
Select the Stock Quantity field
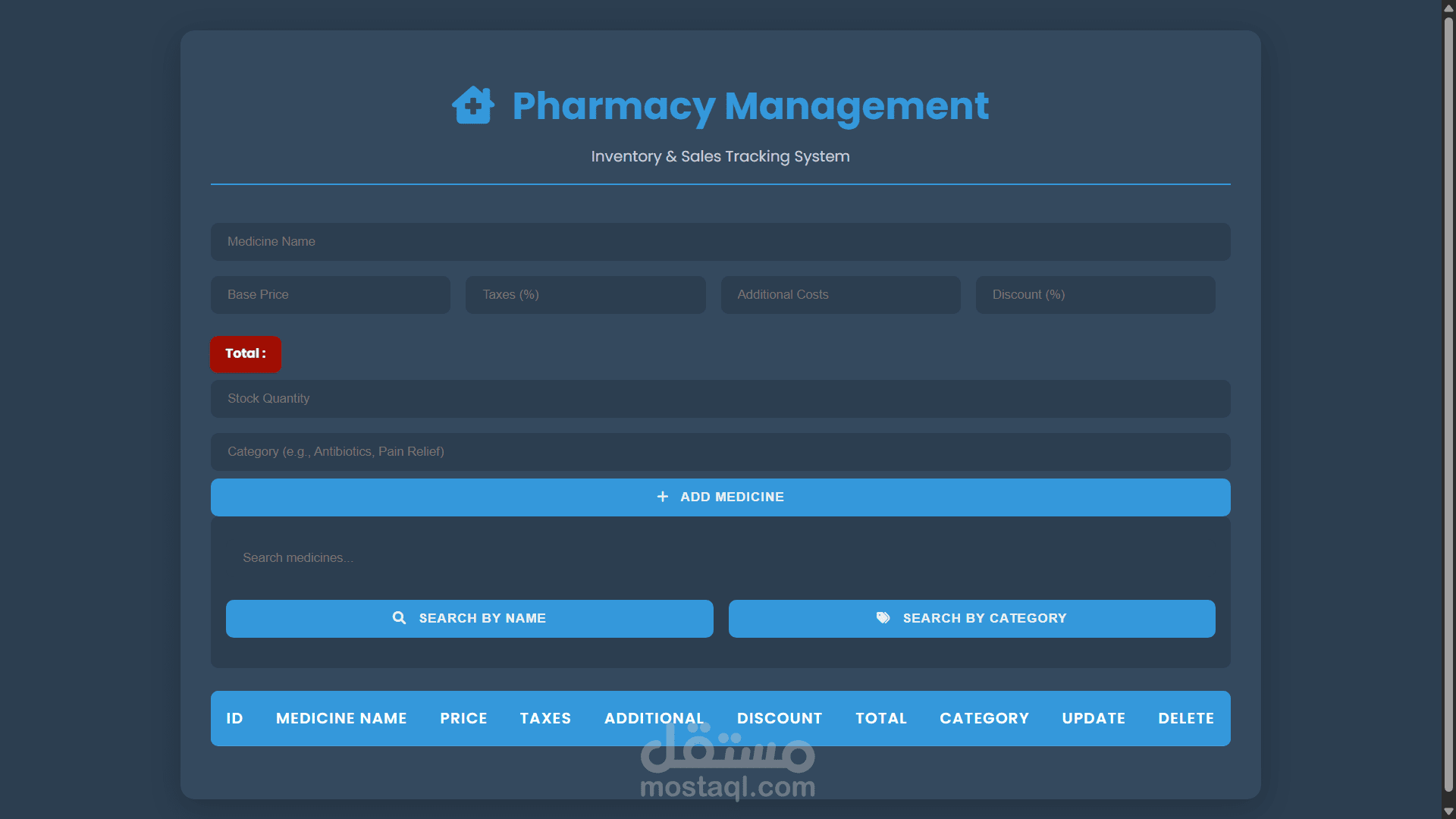coord(720,399)
